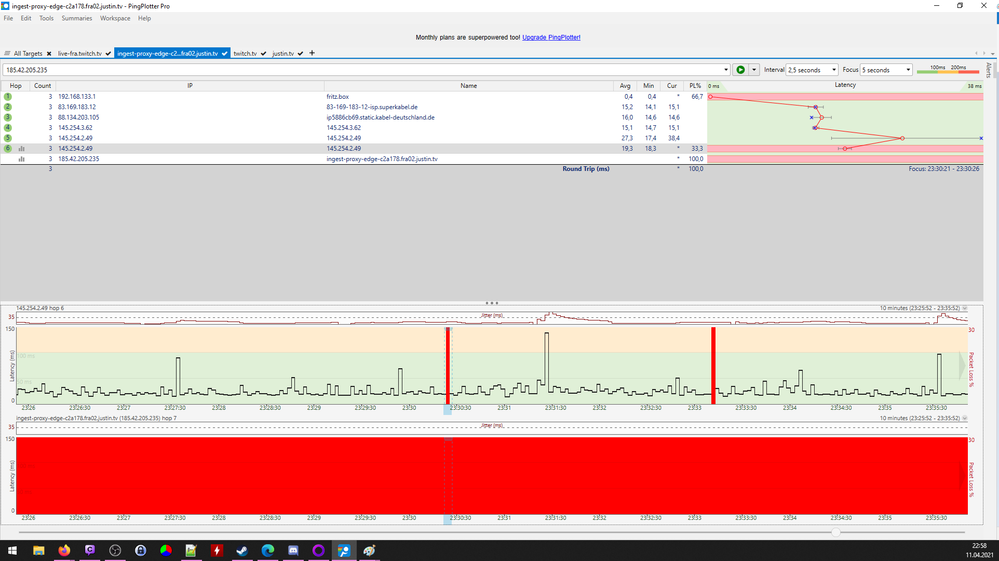Open the Workspace menu

tap(115, 18)
